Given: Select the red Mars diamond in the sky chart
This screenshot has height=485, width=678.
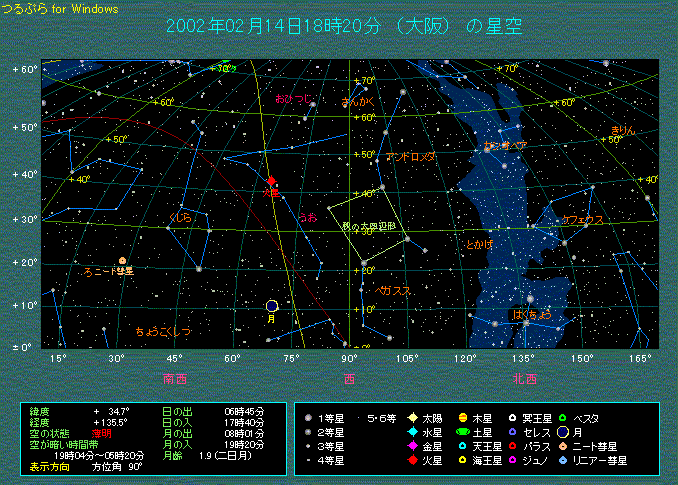Looking at the screenshot, I should tap(271, 182).
